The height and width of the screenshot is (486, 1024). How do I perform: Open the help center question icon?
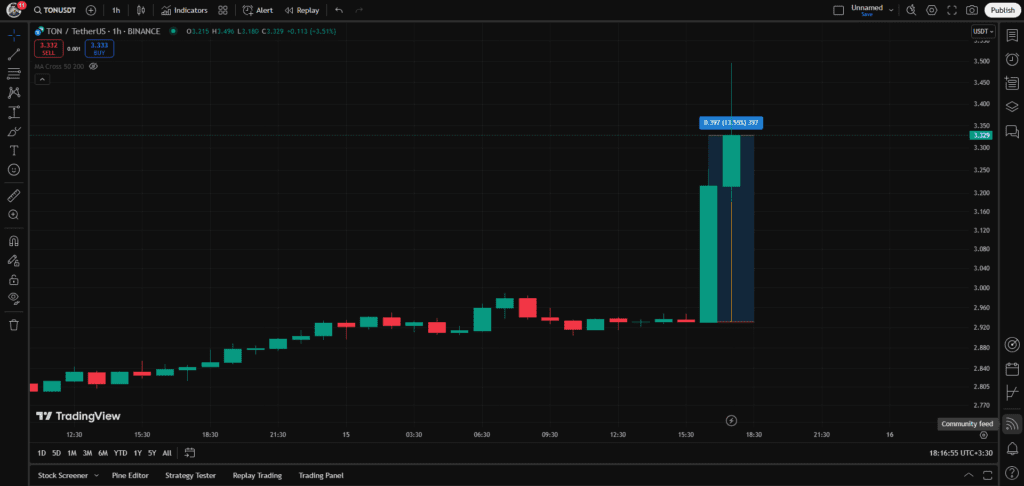point(1012,472)
